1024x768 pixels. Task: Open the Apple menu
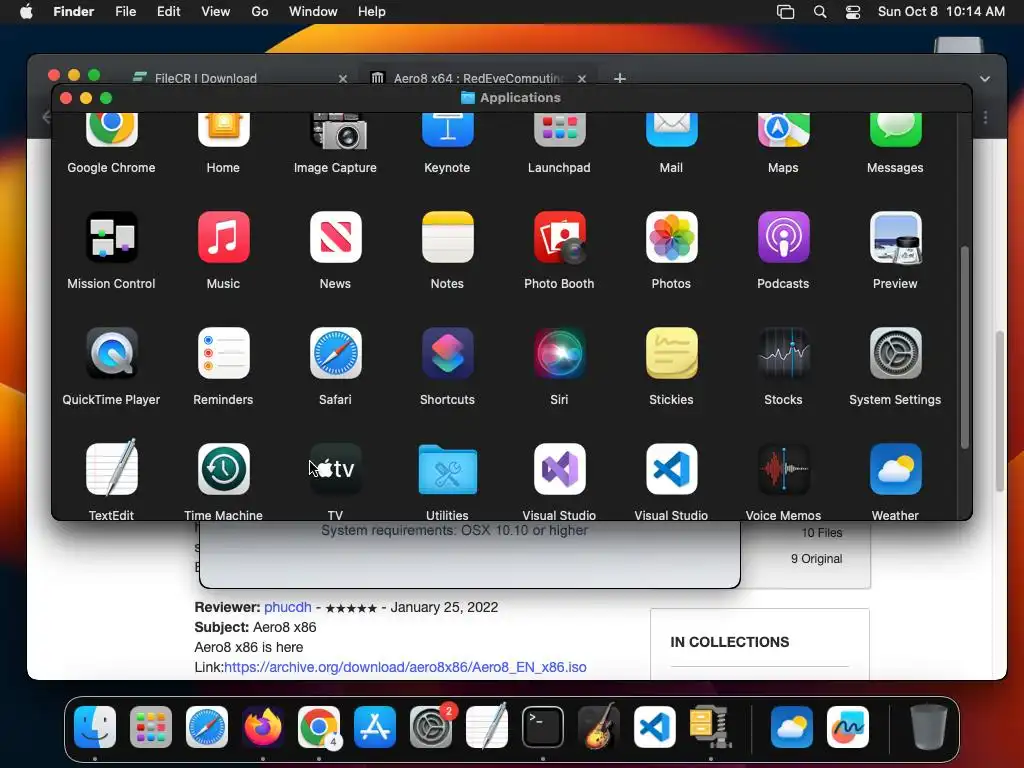coord(26,11)
